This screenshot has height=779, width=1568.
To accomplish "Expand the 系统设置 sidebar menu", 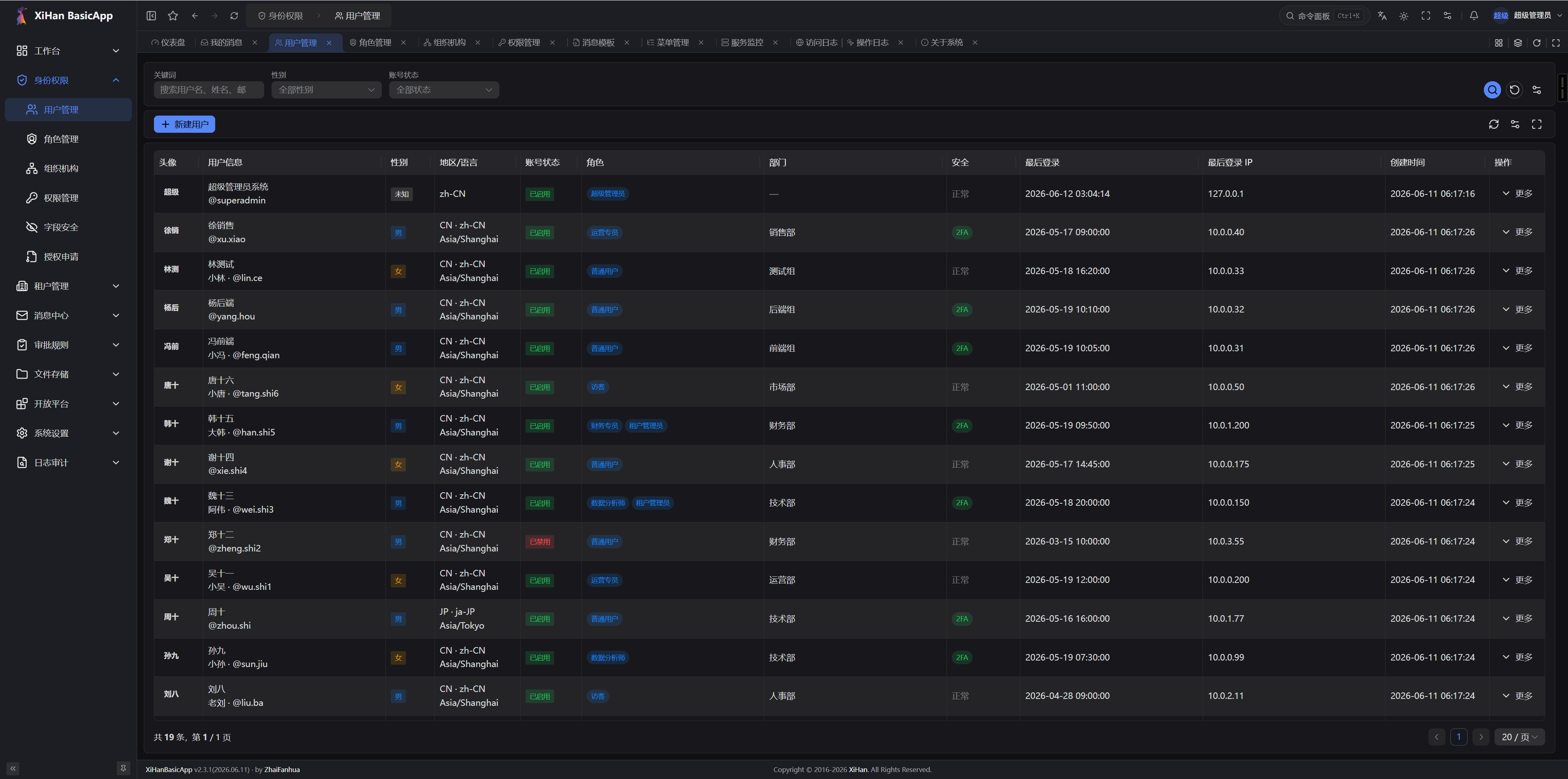I will 68,433.
